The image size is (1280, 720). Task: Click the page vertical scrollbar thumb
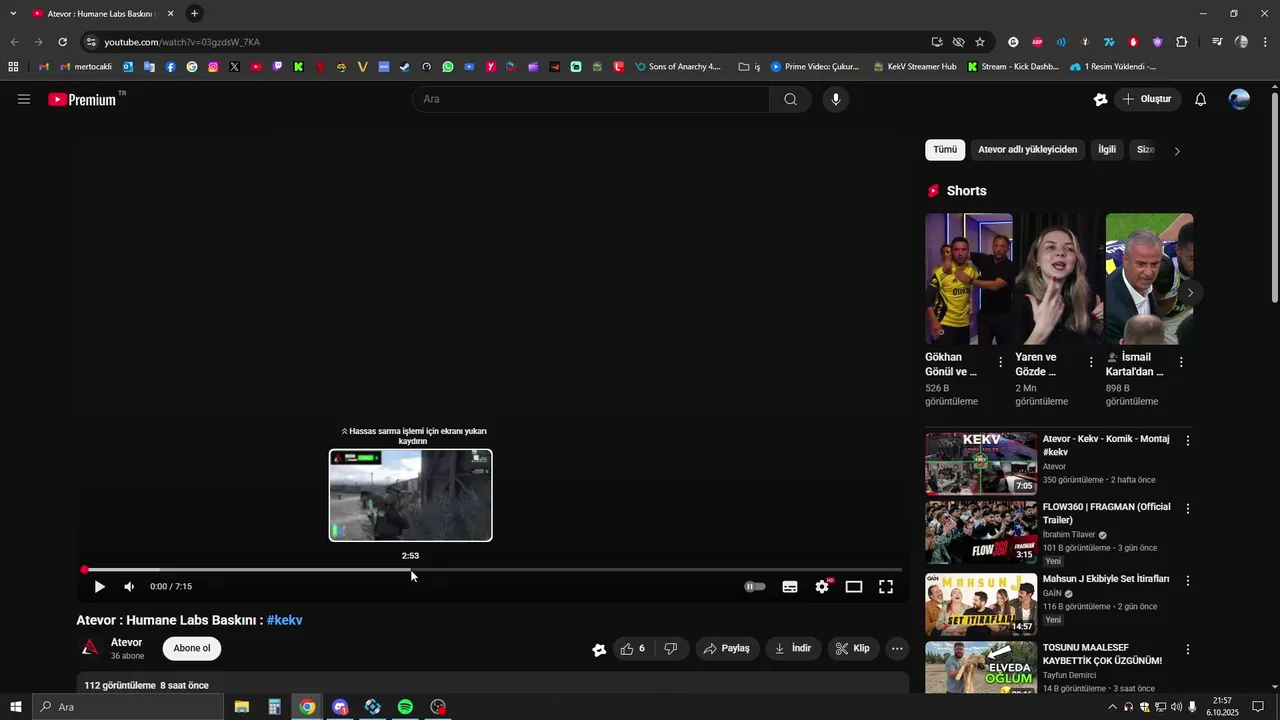pyautogui.click(x=1274, y=197)
